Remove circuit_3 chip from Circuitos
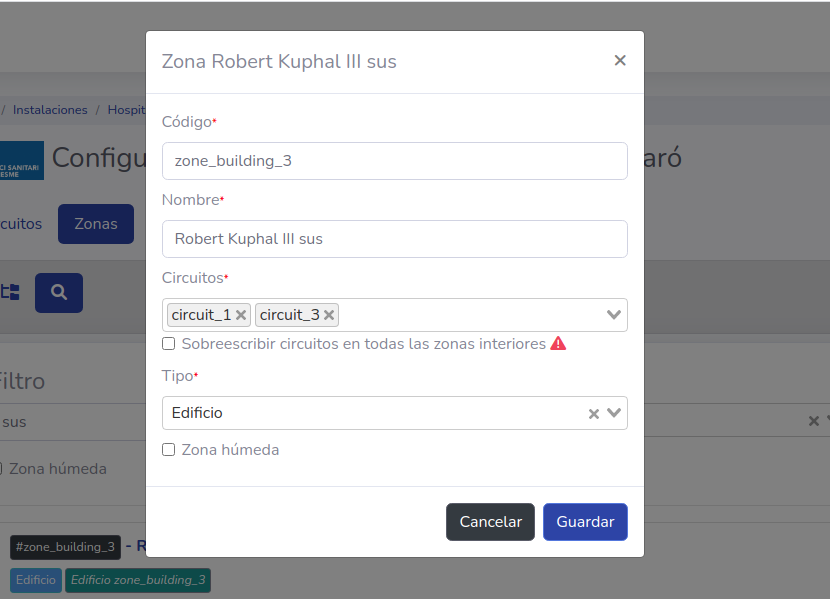830x599 pixels. [329, 314]
